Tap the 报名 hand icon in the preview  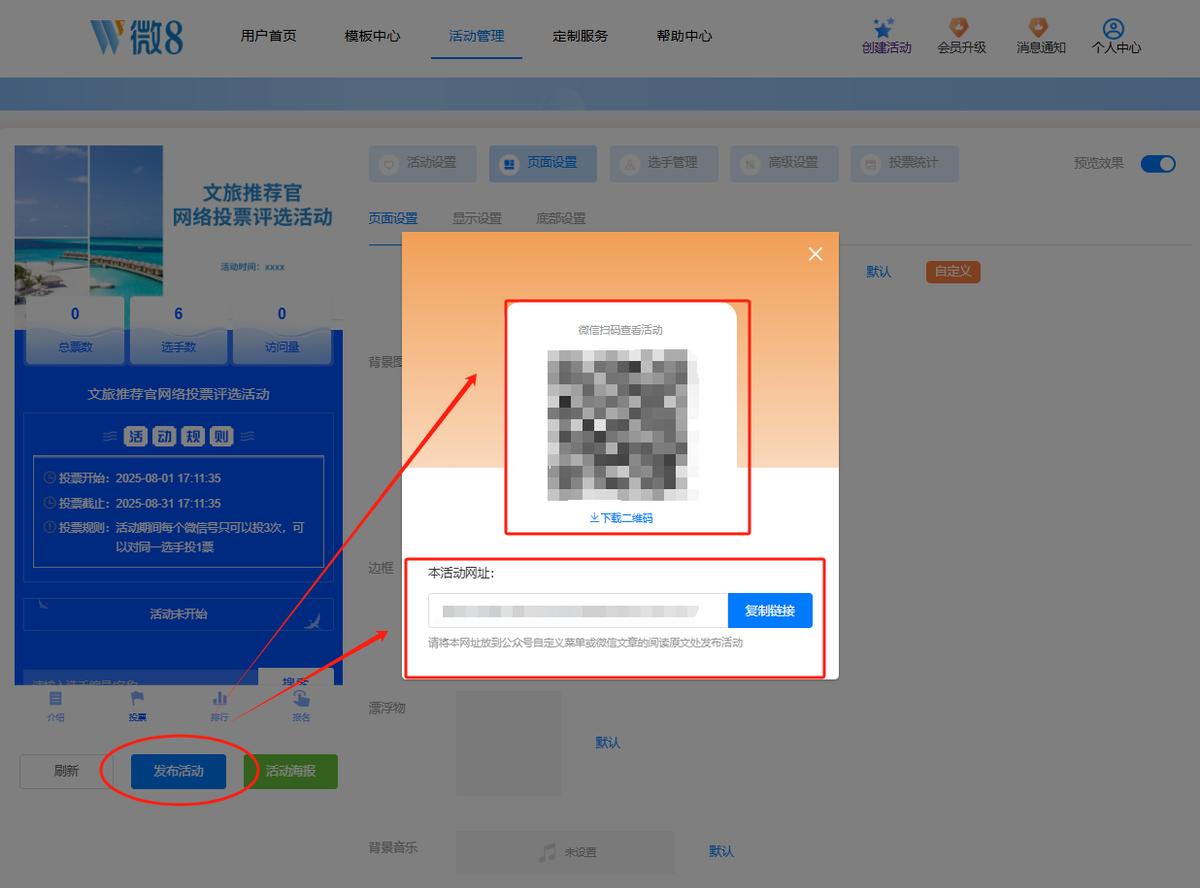tap(301, 698)
